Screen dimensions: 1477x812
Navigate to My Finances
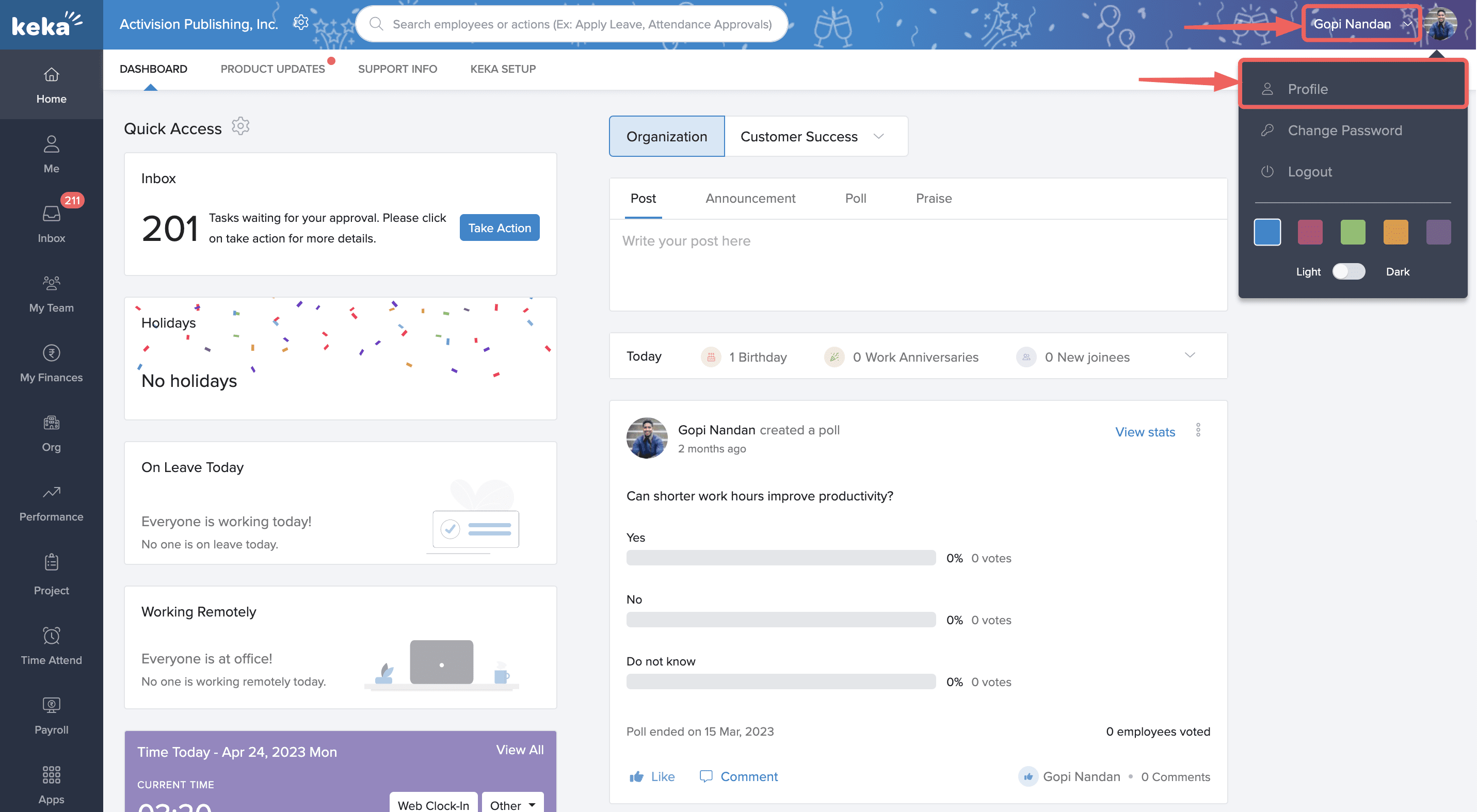(51, 361)
